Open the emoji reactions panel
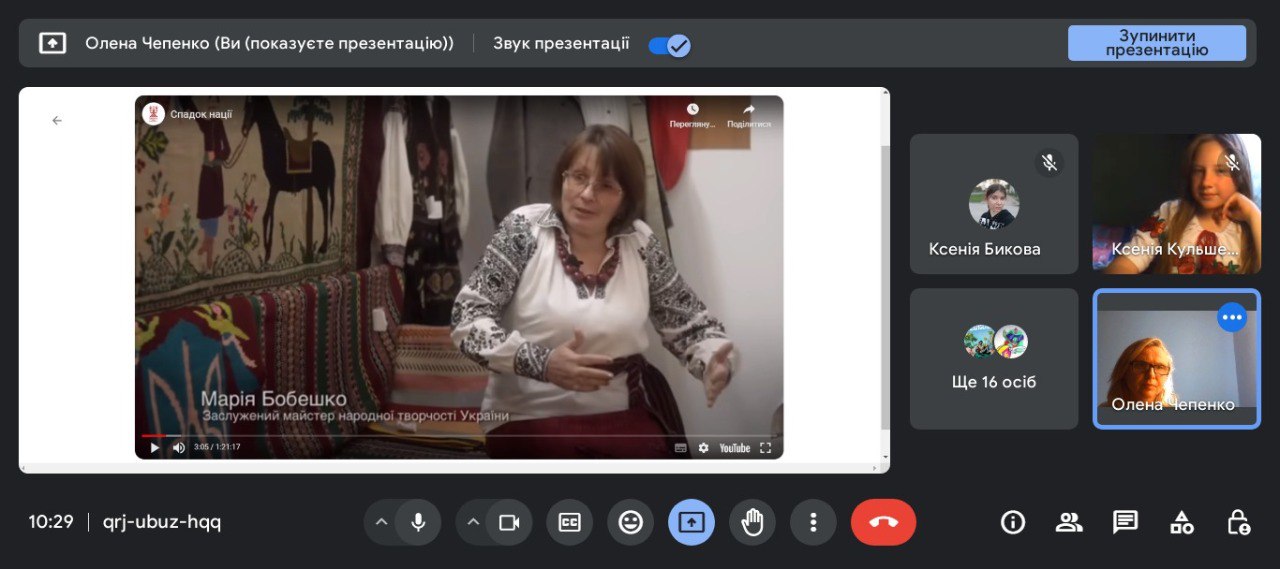This screenshot has width=1280, height=569. coord(630,522)
